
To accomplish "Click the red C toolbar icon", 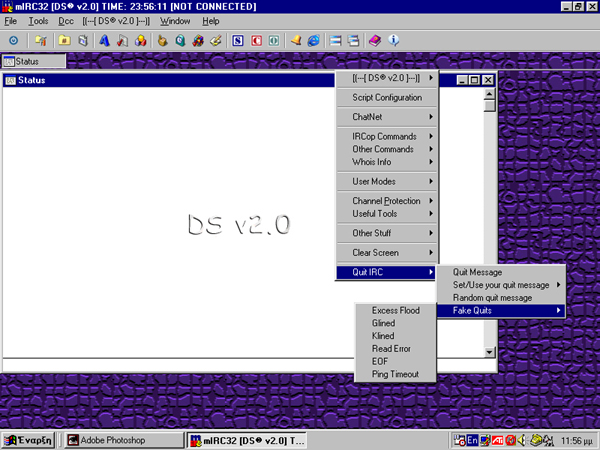I will 256,40.
